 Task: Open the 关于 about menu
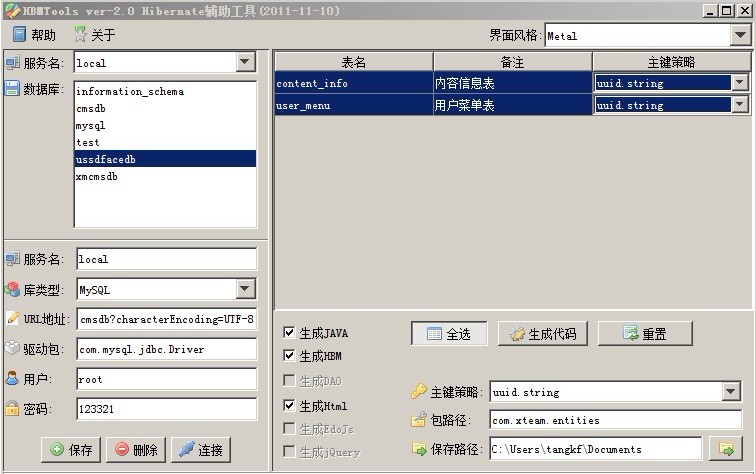(x=94, y=35)
